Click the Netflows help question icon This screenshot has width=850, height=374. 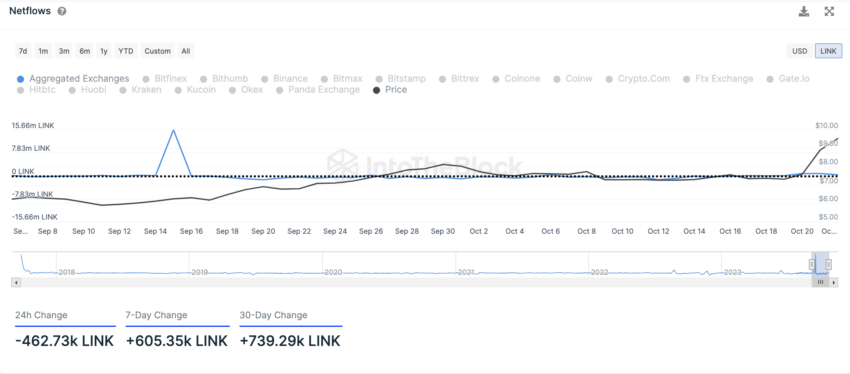point(62,11)
